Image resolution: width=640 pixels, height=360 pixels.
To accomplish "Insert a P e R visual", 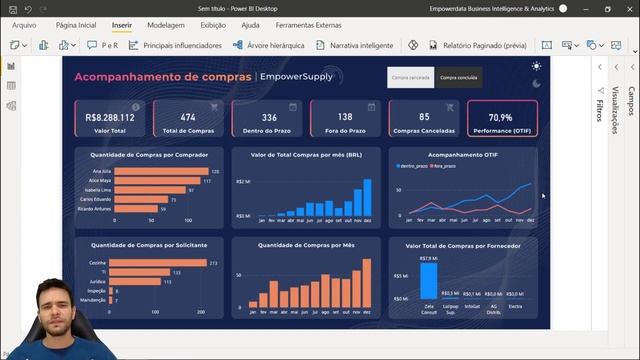I will pos(102,45).
